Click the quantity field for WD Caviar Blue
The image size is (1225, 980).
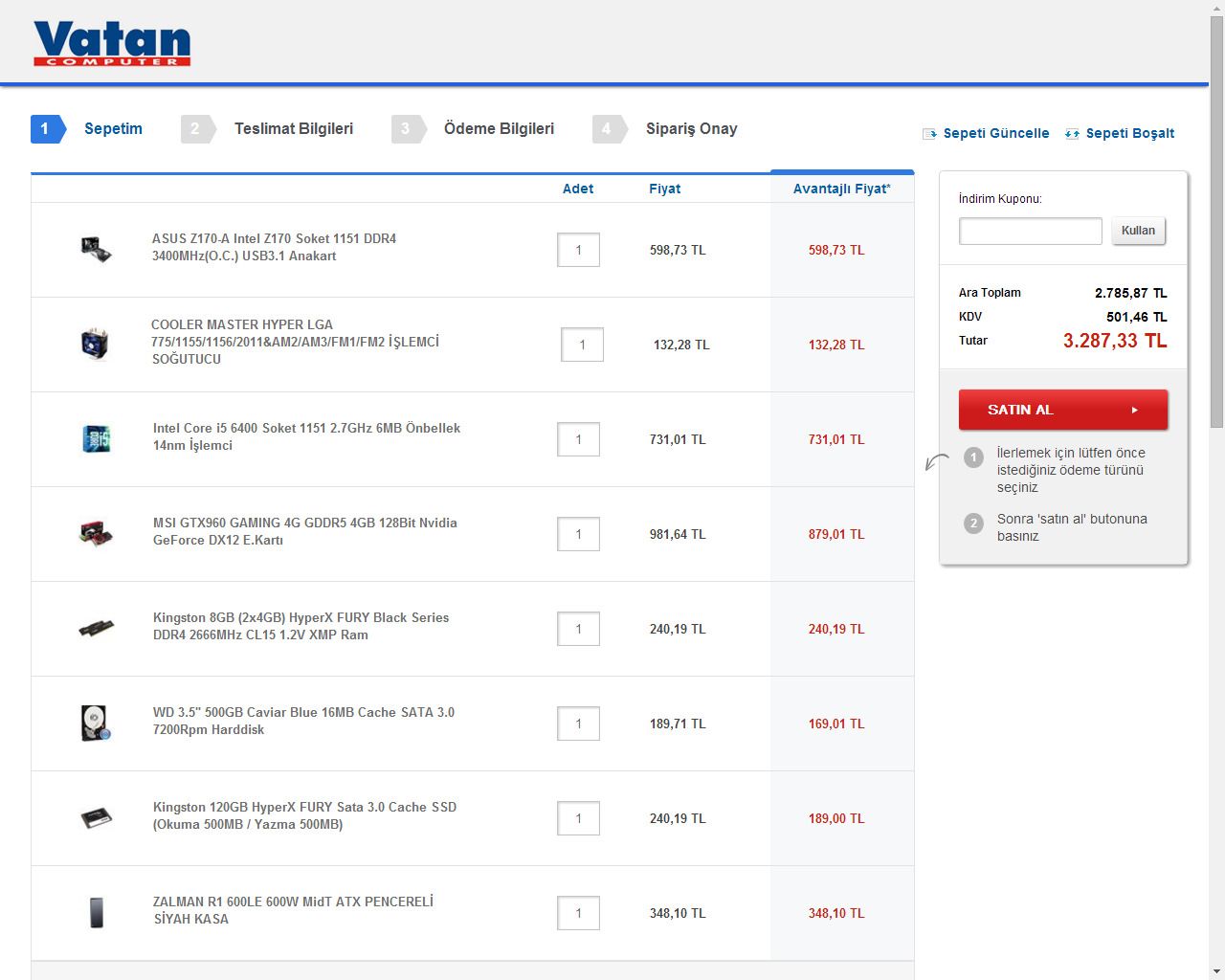click(x=578, y=724)
